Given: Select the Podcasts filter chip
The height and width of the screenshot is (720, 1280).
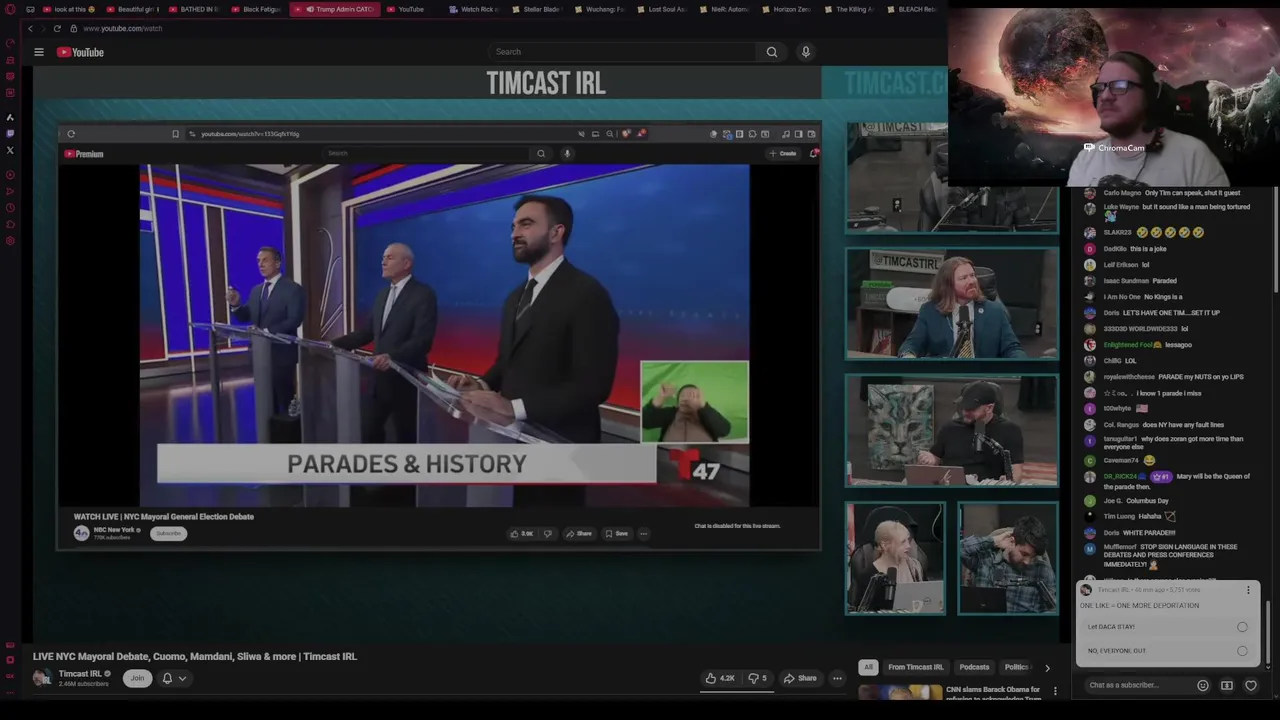Looking at the screenshot, I should tap(974, 667).
